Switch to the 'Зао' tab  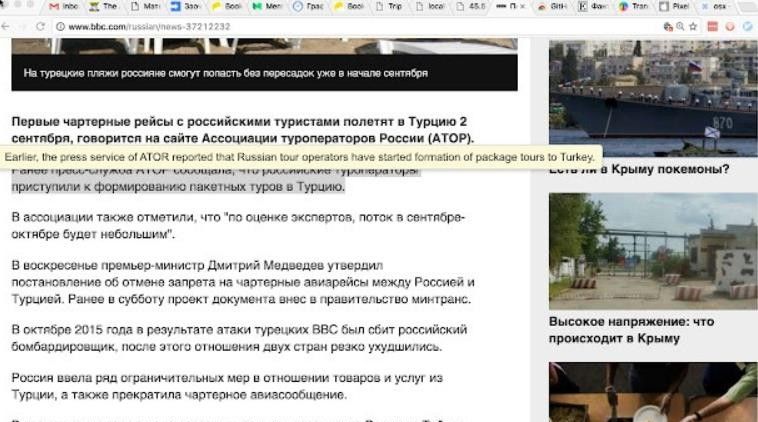tap(185, 6)
